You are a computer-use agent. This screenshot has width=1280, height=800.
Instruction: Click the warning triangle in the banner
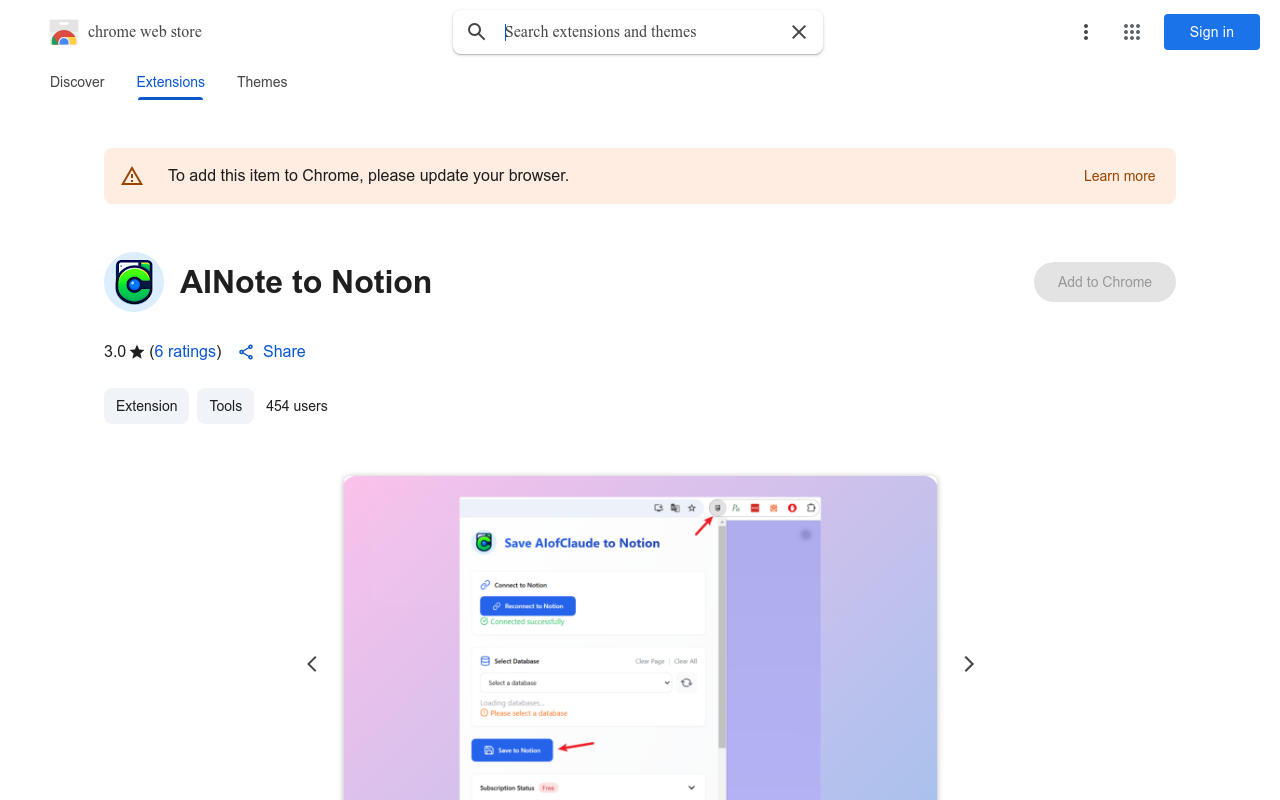(x=132, y=175)
